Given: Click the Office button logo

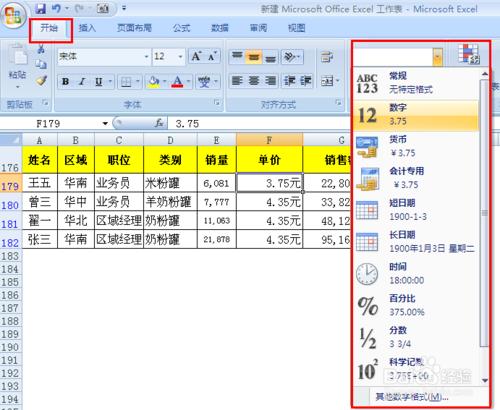Looking at the screenshot, I should [x=13, y=15].
